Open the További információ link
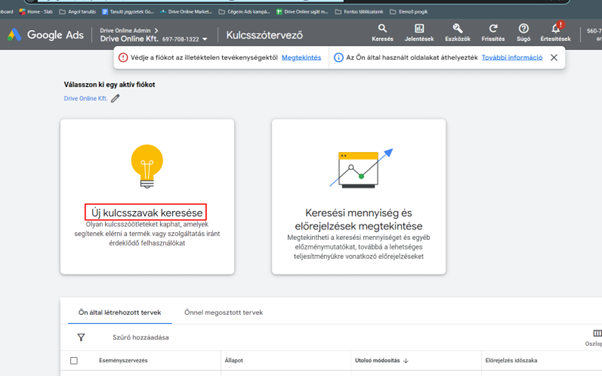 point(512,58)
